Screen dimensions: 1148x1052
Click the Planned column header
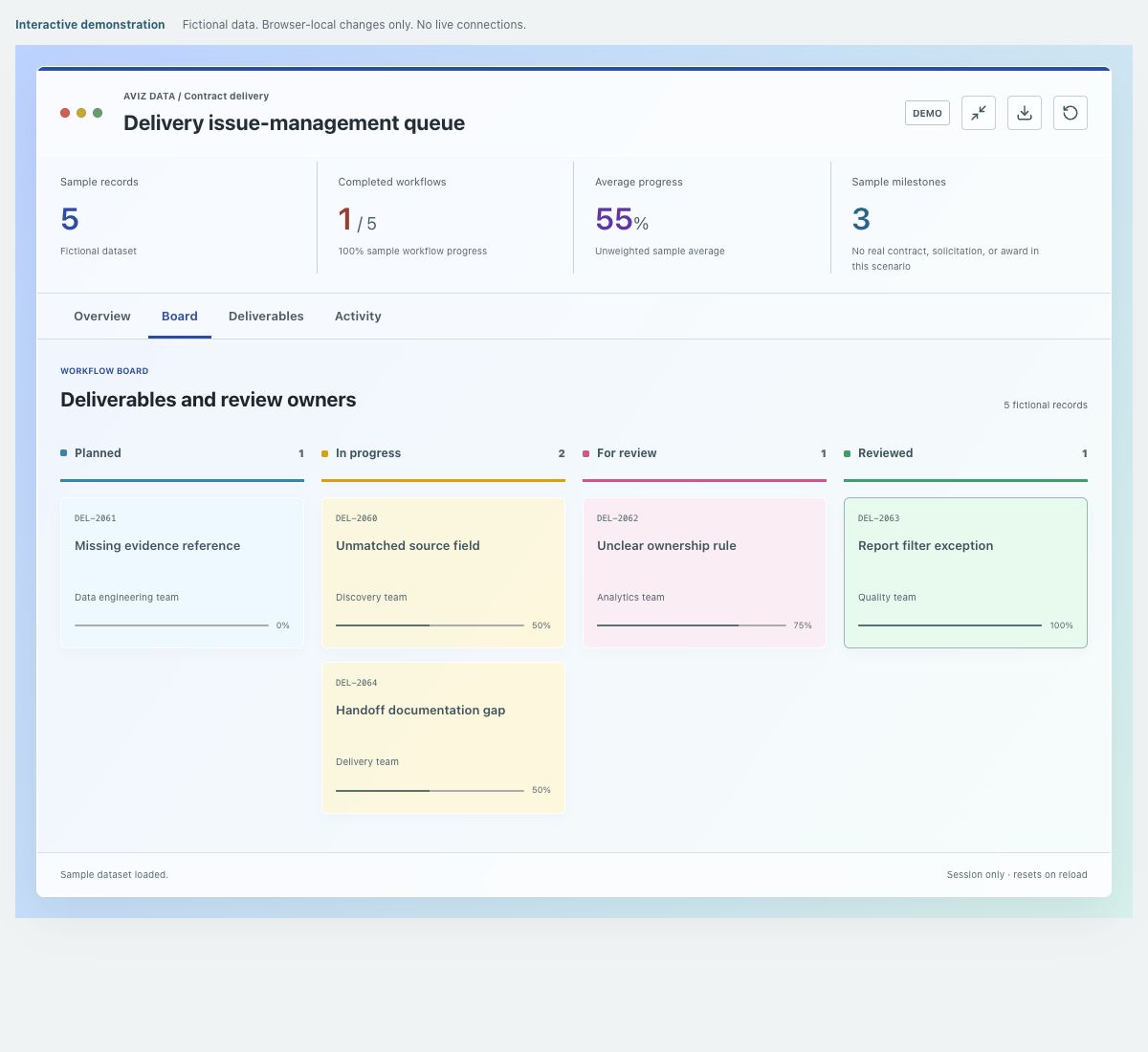(x=182, y=453)
